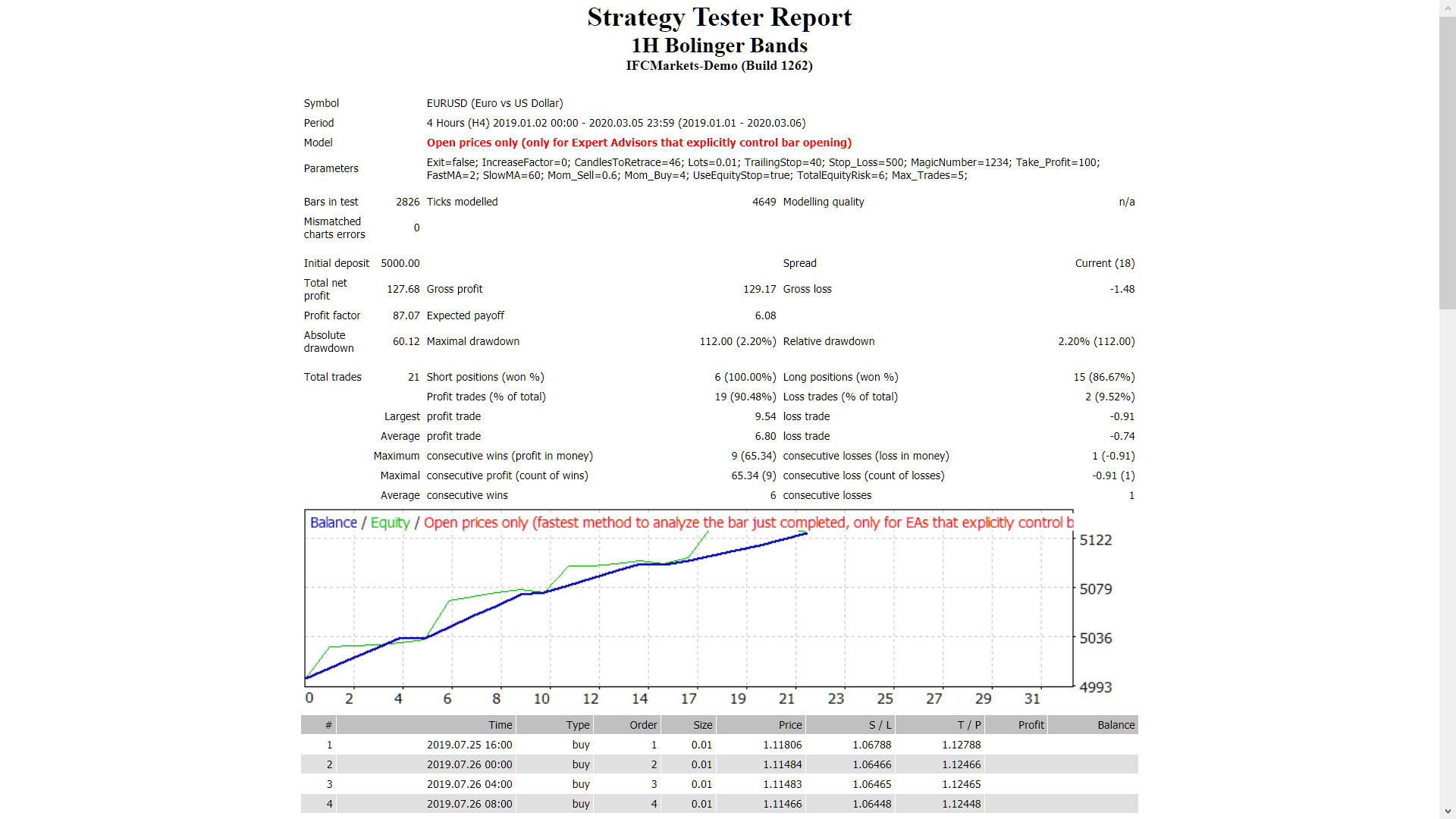
Task: Click the Profit column header
Action: 1031,724
